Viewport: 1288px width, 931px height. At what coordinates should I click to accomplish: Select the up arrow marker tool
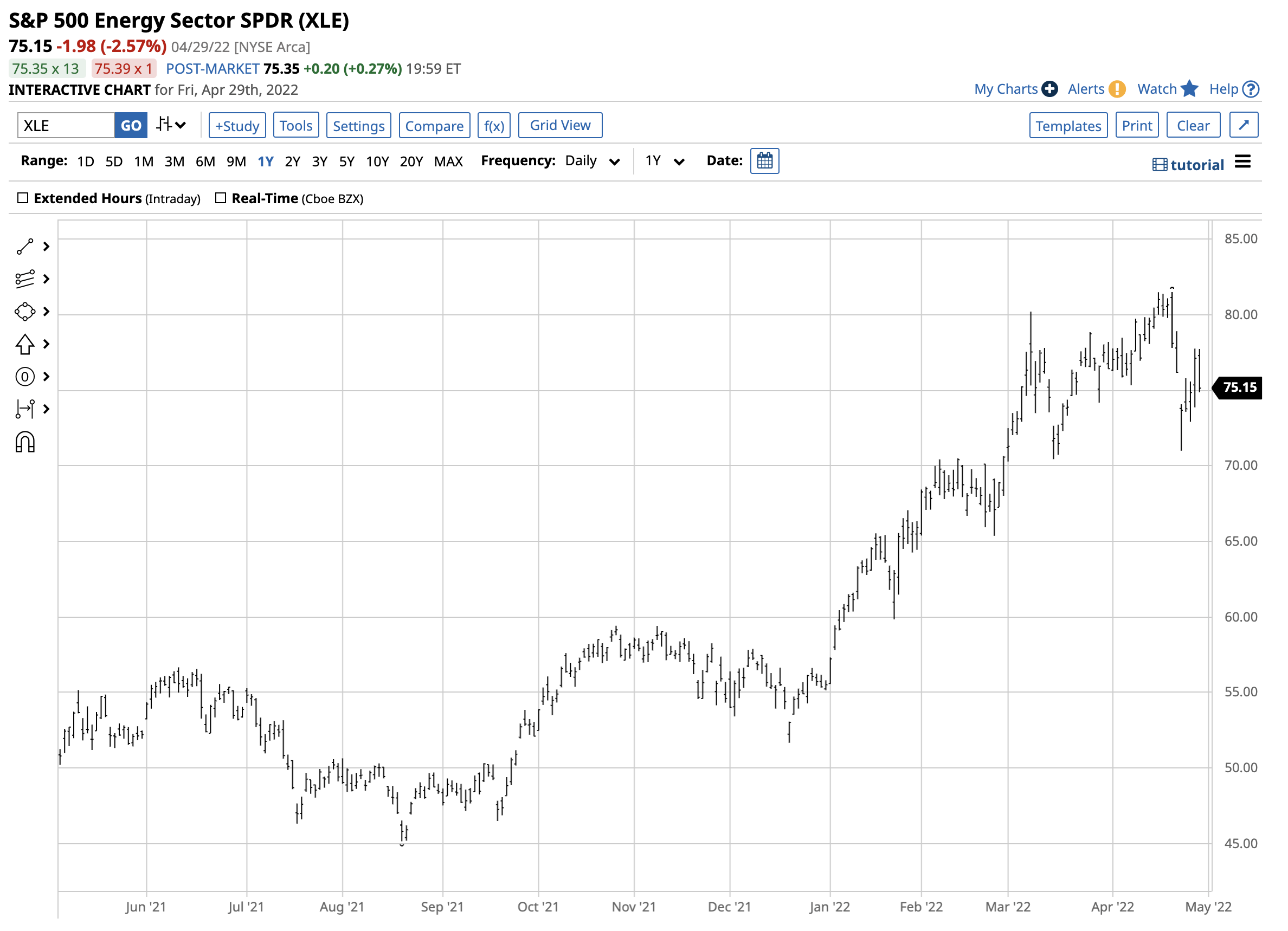coord(25,345)
